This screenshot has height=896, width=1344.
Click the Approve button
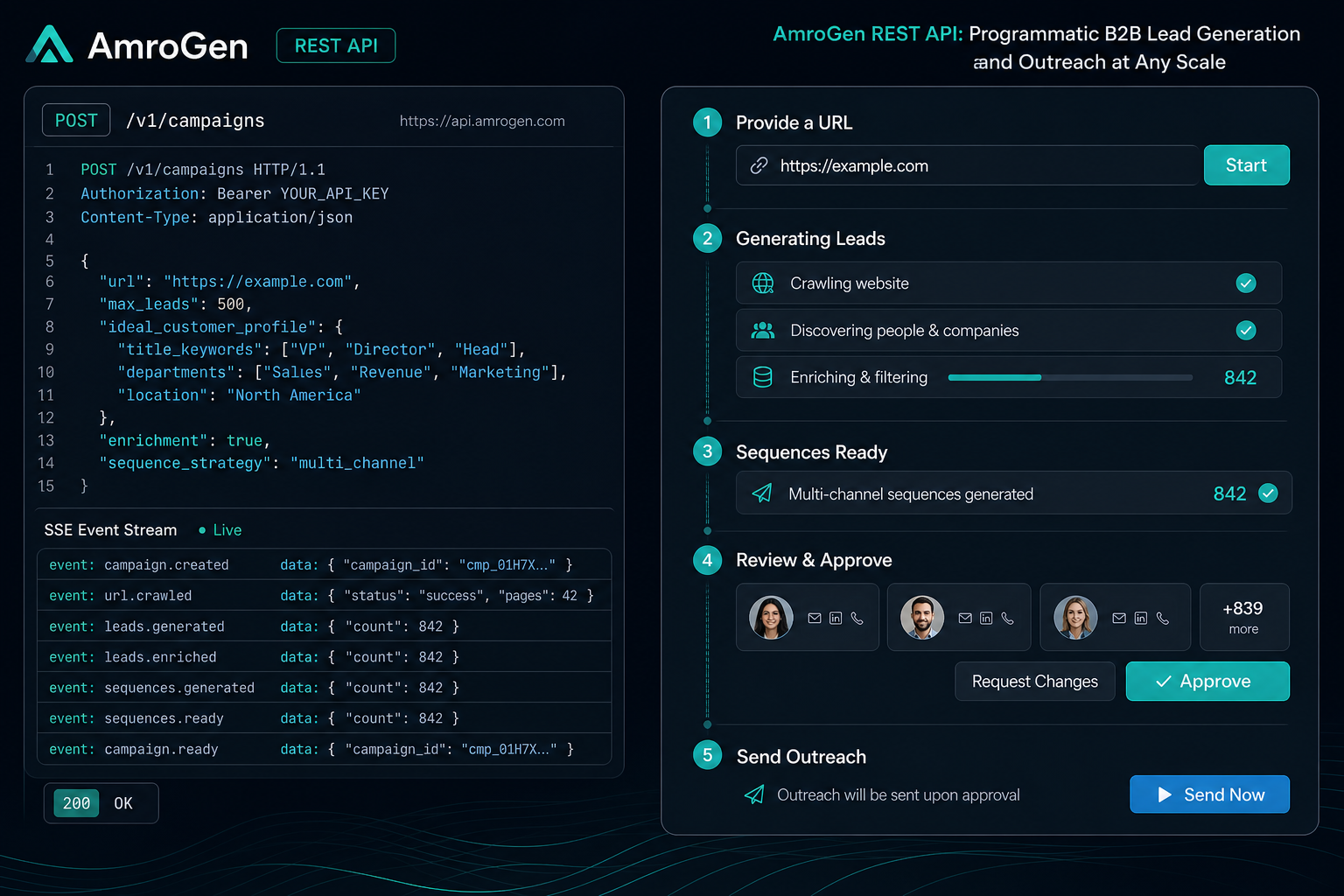click(x=1207, y=682)
